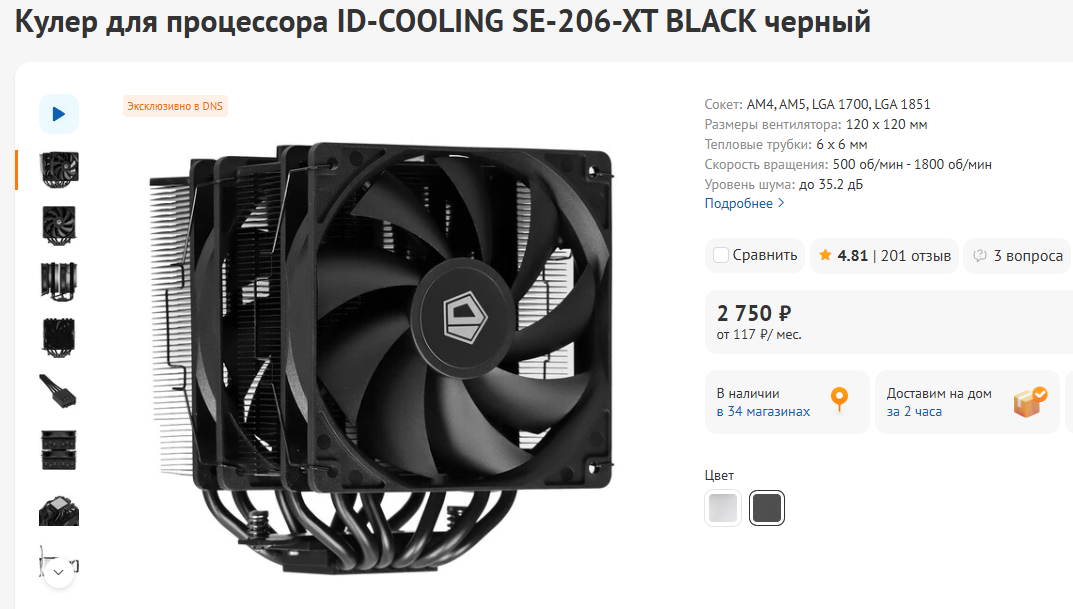This screenshot has height=609, width=1073.
Task: Open в 34 магазинах availability link
Action: pos(763,411)
